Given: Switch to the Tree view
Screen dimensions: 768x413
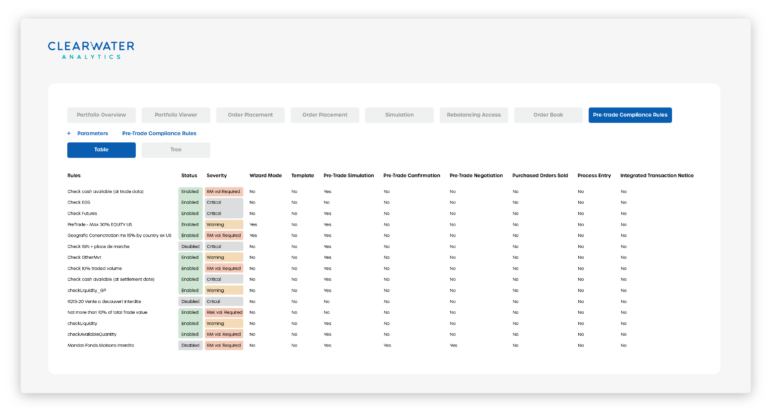Looking at the screenshot, I should point(176,150).
